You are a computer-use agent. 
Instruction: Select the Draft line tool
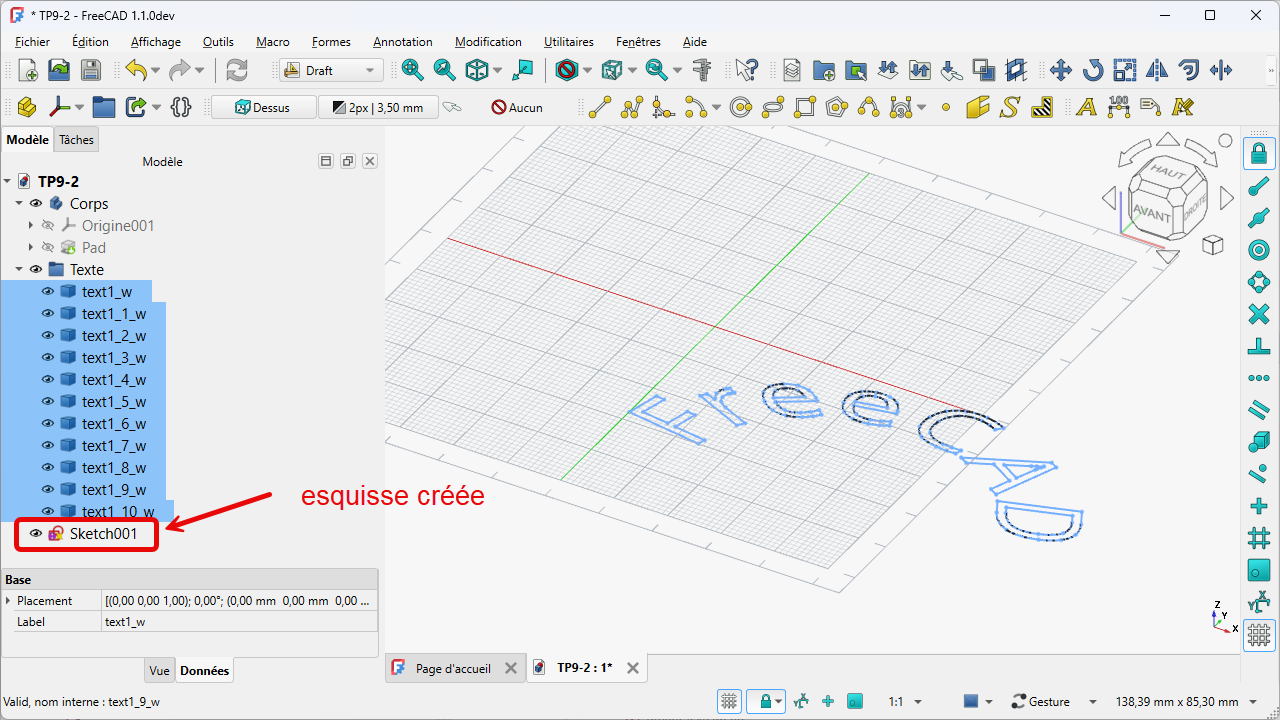coord(600,107)
